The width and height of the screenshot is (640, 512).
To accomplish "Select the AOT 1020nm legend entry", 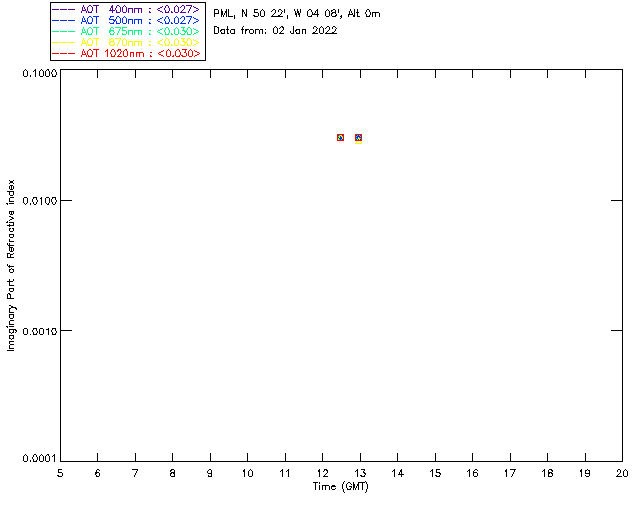I will (x=126, y=53).
